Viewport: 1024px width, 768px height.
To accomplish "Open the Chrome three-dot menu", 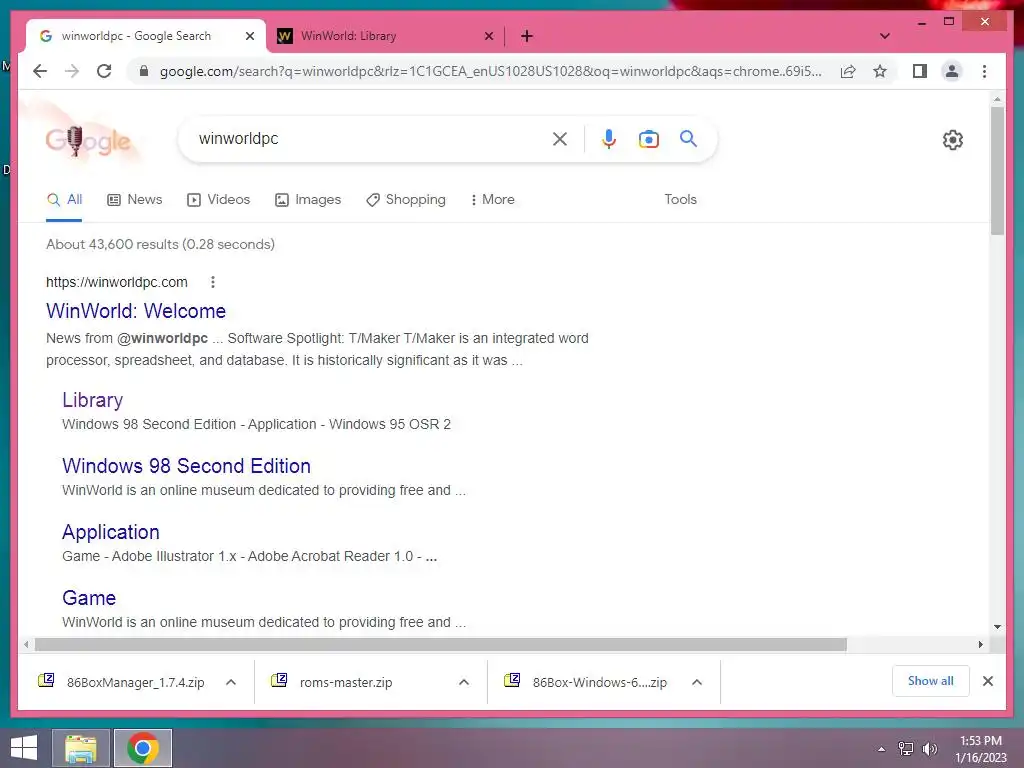I will point(984,71).
